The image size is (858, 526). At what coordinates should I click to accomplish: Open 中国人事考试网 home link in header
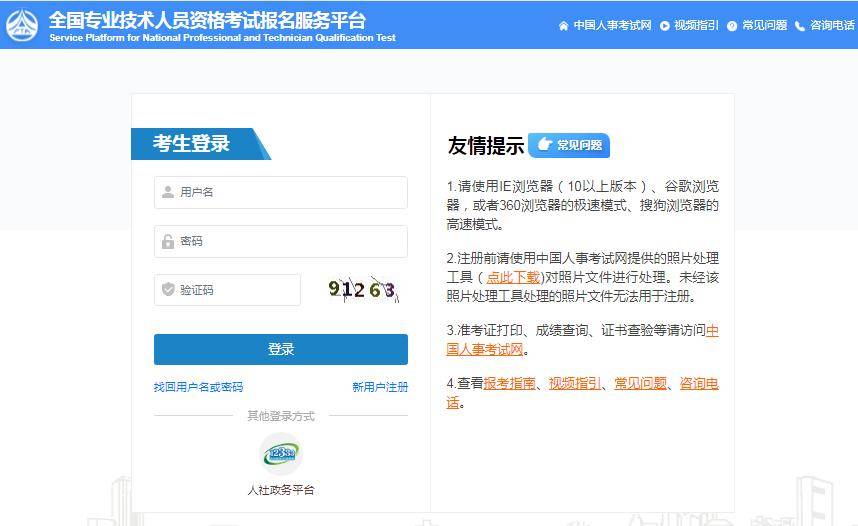(612, 25)
